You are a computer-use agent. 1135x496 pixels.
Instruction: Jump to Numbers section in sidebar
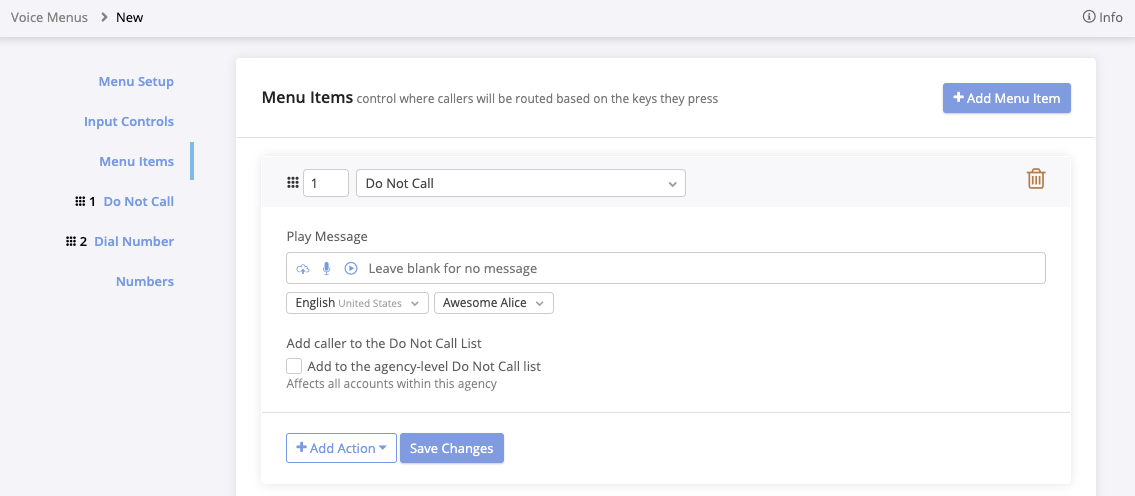(x=145, y=281)
